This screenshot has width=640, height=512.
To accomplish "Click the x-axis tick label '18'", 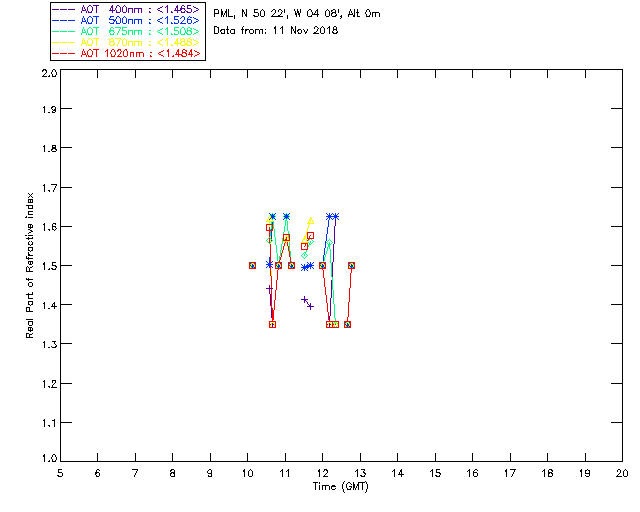I will [547, 473].
